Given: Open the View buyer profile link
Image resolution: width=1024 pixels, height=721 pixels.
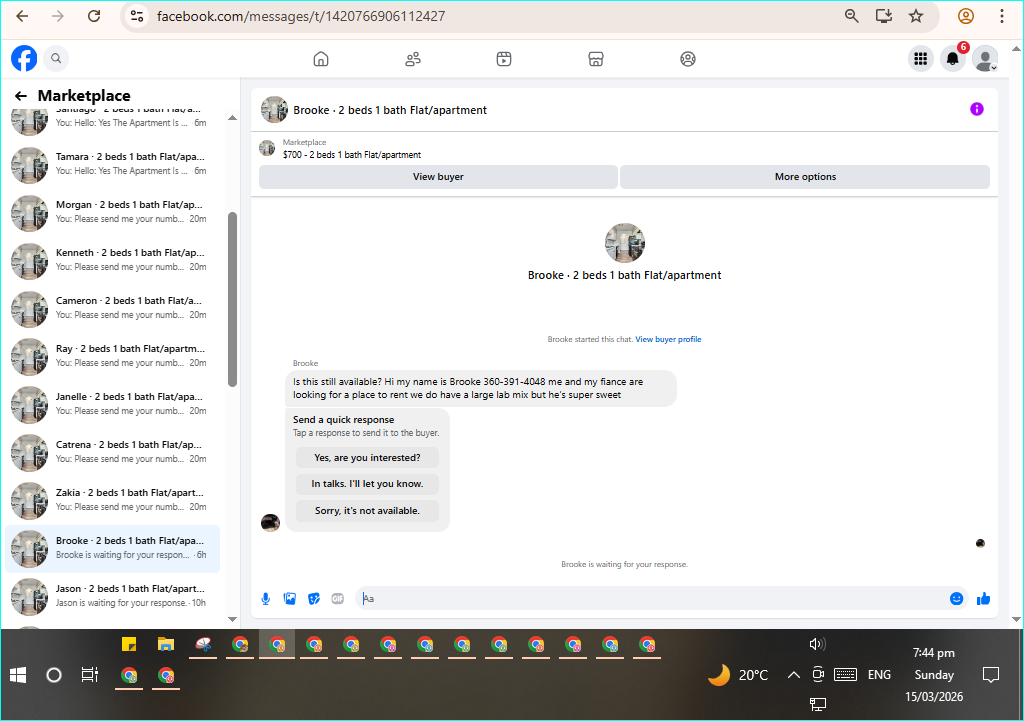Looking at the screenshot, I should [668, 340].
